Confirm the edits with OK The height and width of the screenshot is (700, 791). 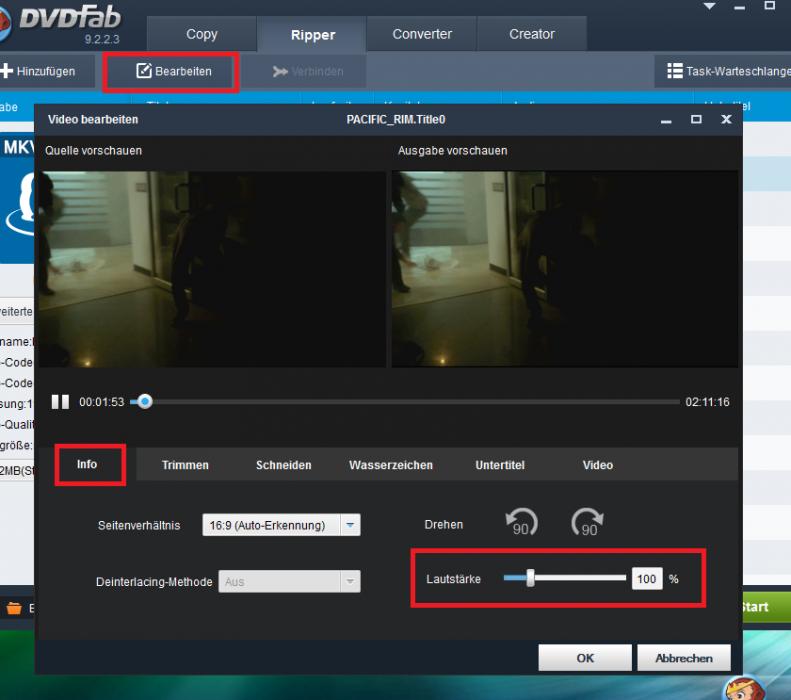585,658
